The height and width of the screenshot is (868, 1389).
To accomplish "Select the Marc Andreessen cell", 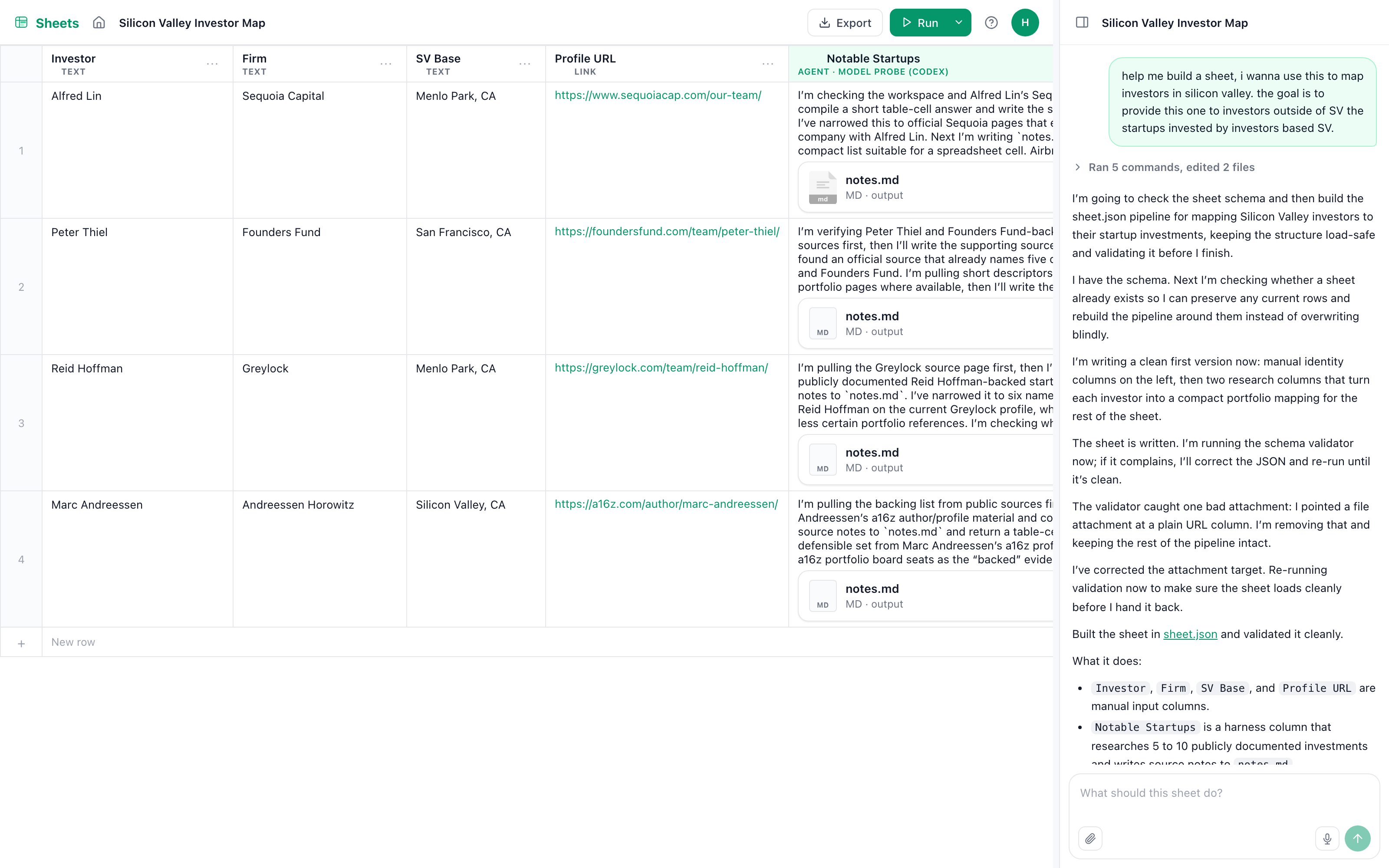I will point(137,559).
